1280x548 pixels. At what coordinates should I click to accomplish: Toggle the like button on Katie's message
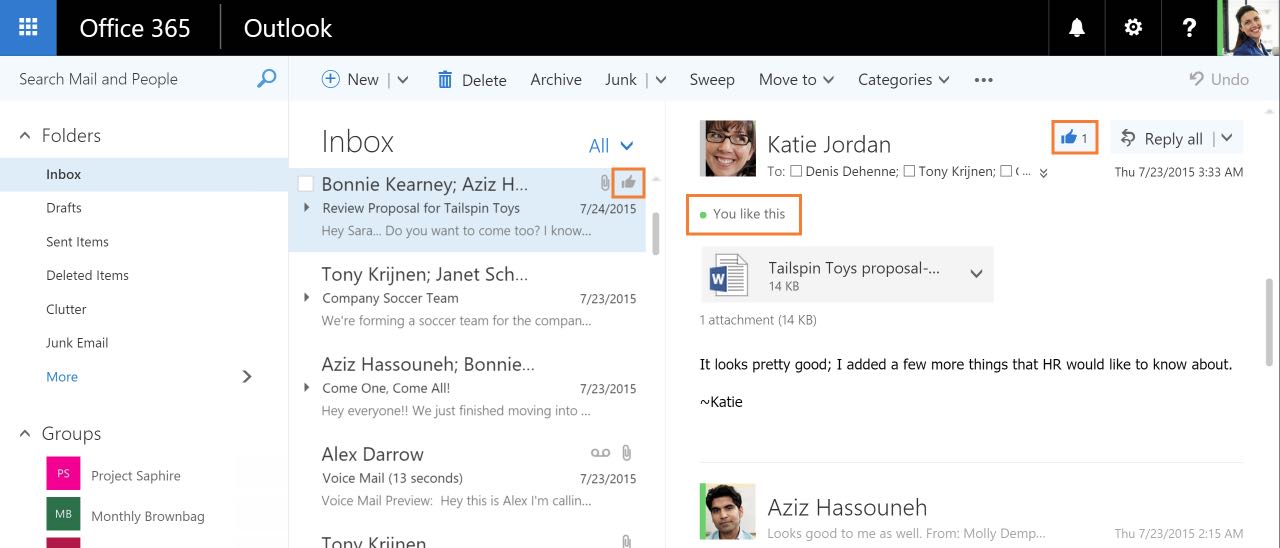click(1075, 138)
